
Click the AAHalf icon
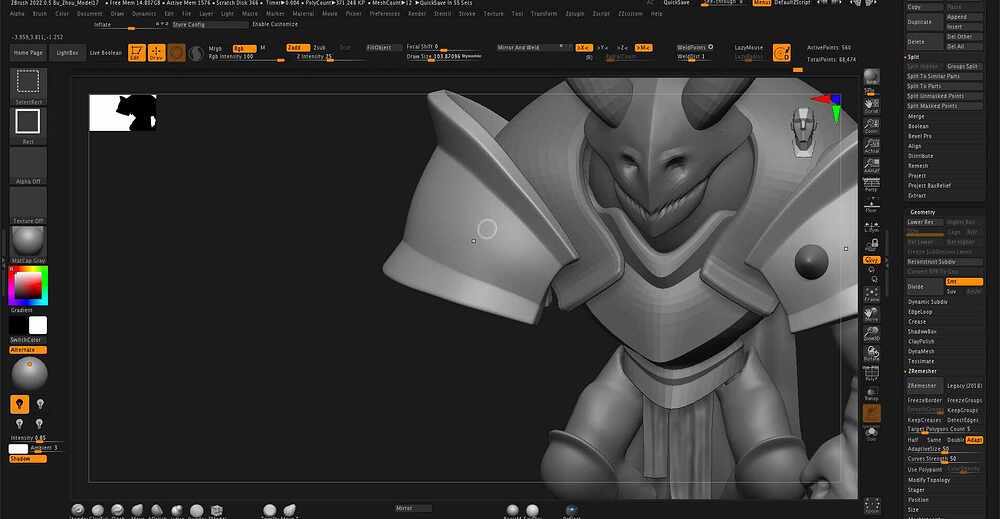(871, 165)
